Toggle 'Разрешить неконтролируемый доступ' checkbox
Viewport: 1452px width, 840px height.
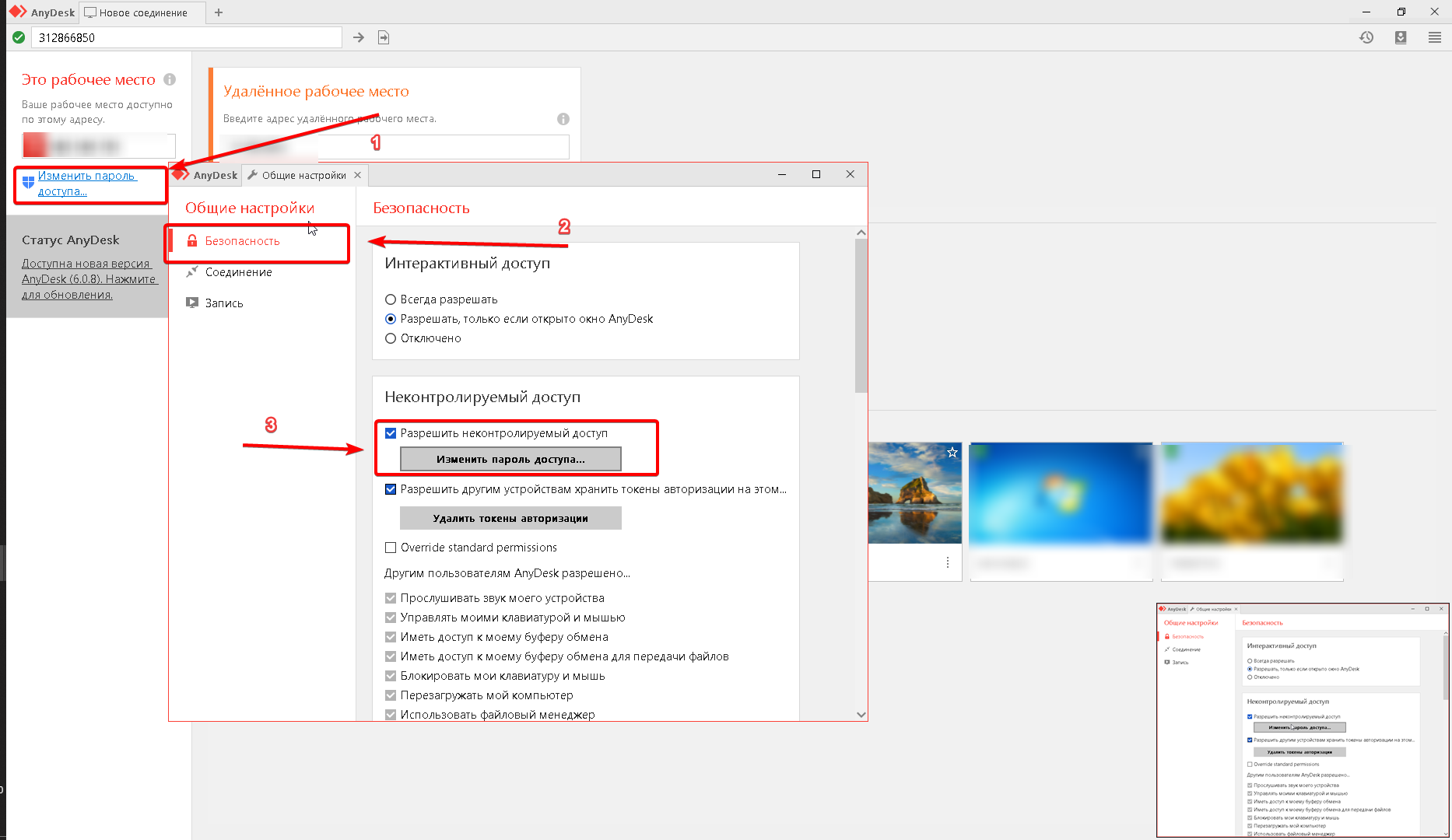[x=391, y=433]
